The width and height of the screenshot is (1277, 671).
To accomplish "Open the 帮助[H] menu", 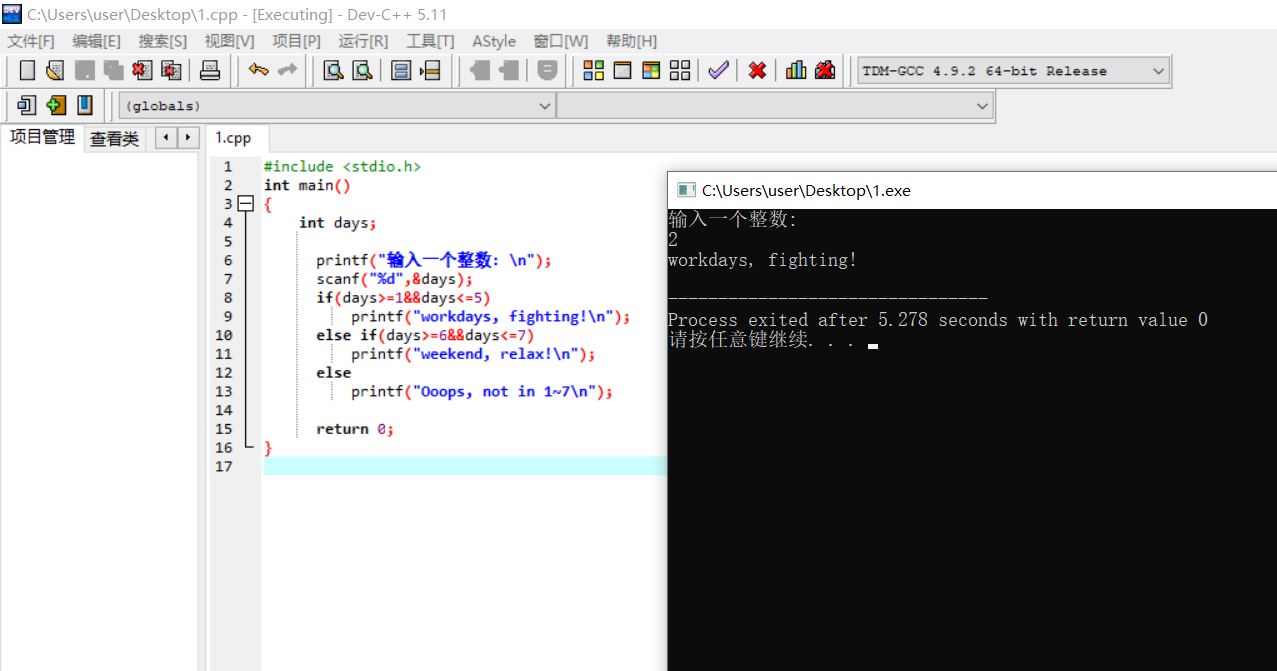I will coord(631,41).
